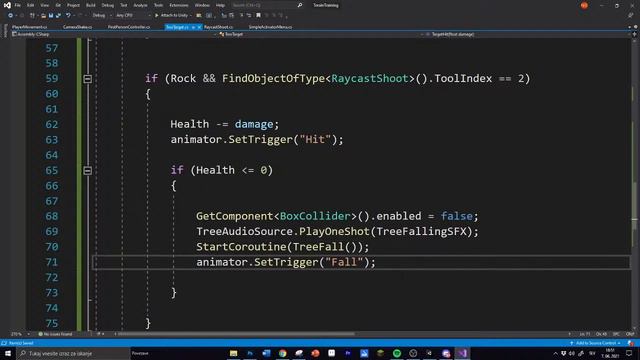640x360 pixels.
Task: Click the search magnifier icon
Action: coord(300,5)
